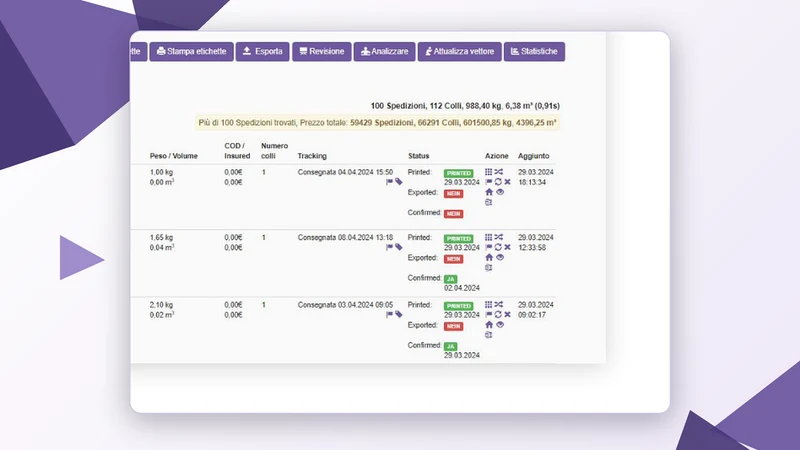Image resolution: width=800 pixels, height=450 pixels.
Task: Click the eye view icon in the 09:02:17 row
Action: pyautogui.click(x=500, y=325)
